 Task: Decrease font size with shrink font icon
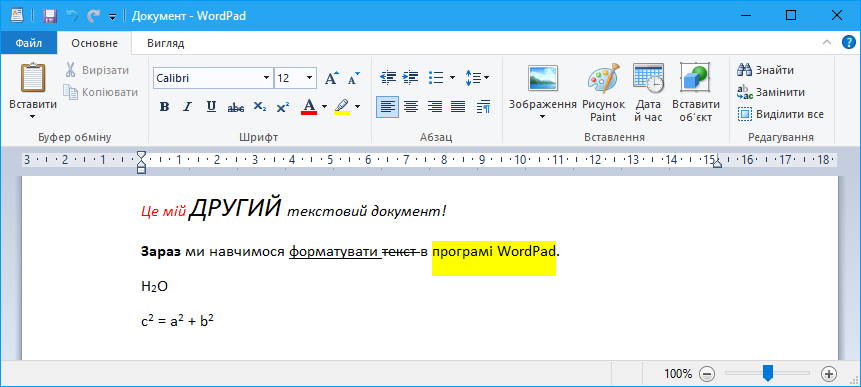coord(354,78)
